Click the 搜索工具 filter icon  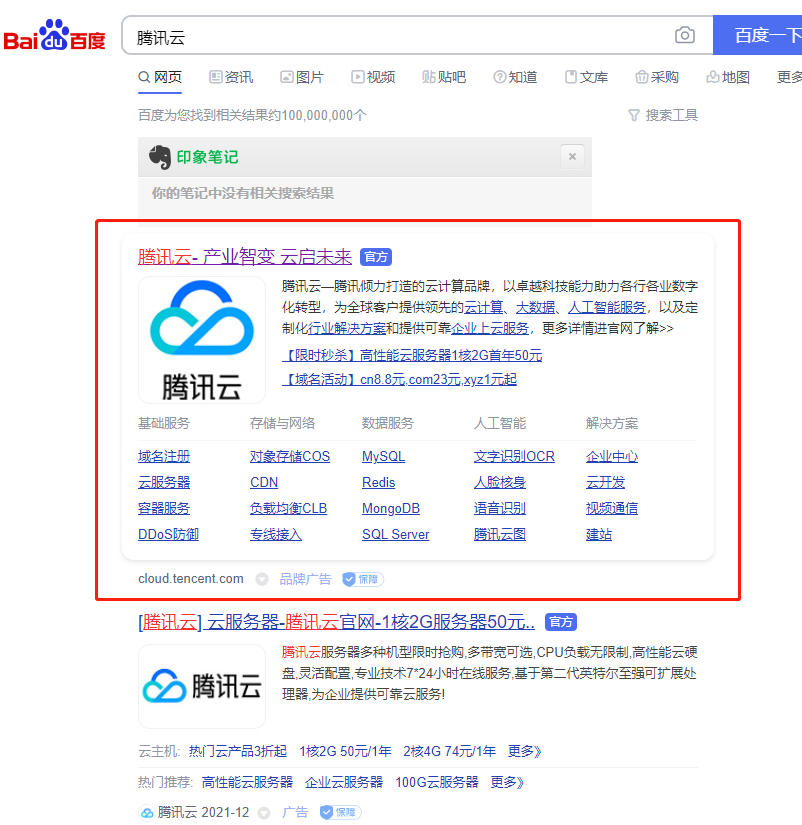pos(634,115)
